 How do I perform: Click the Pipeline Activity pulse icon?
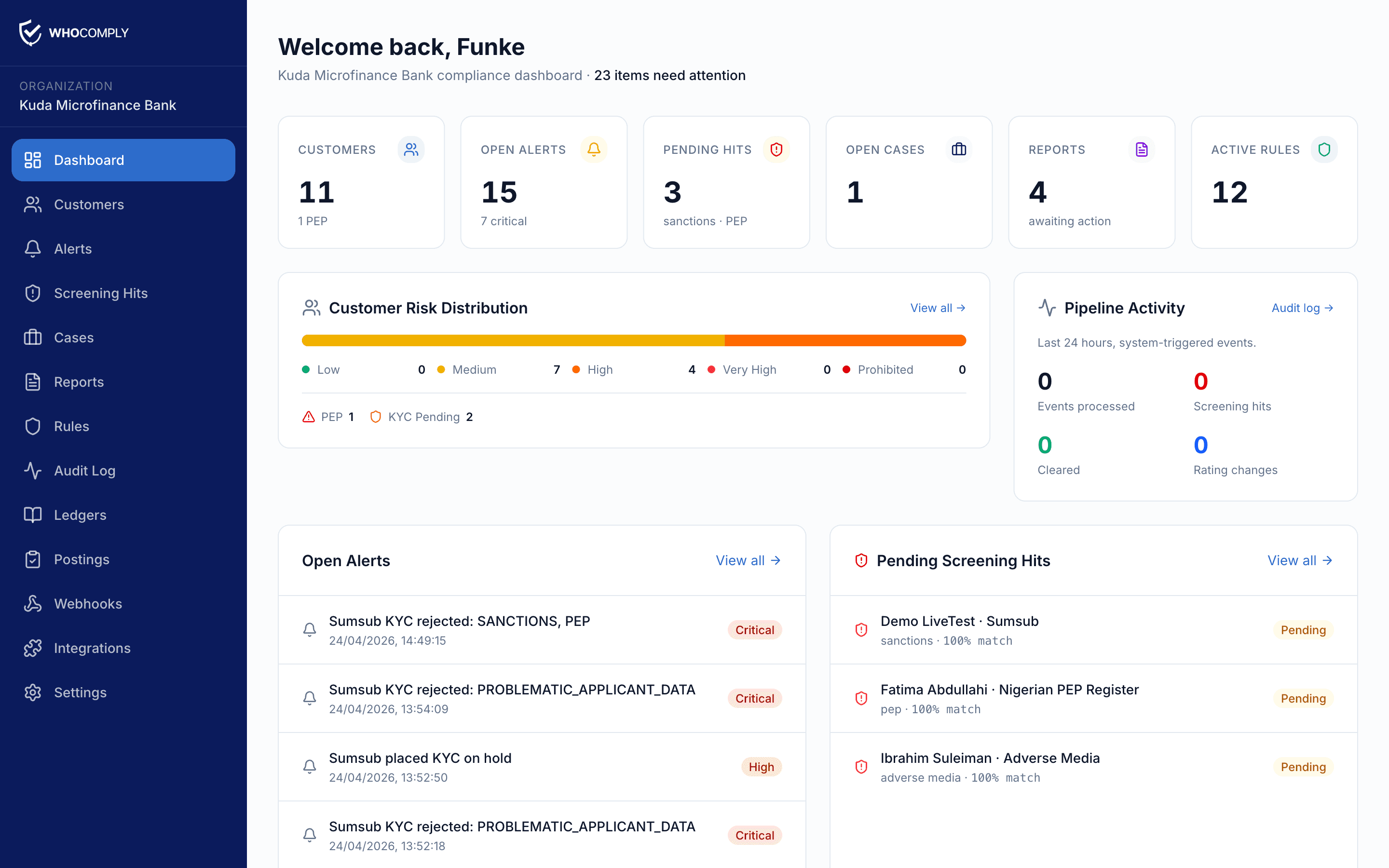point(1047,308)
